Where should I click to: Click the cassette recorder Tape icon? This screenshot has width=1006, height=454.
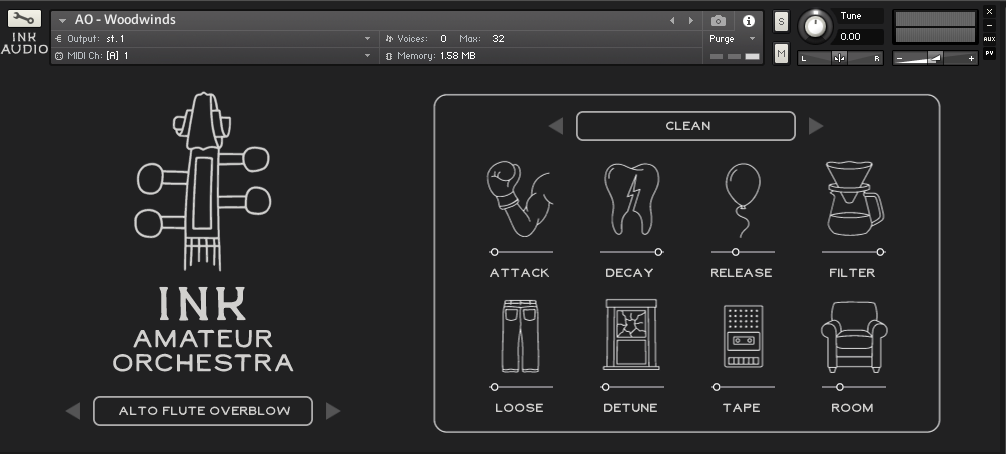[742, 336]
